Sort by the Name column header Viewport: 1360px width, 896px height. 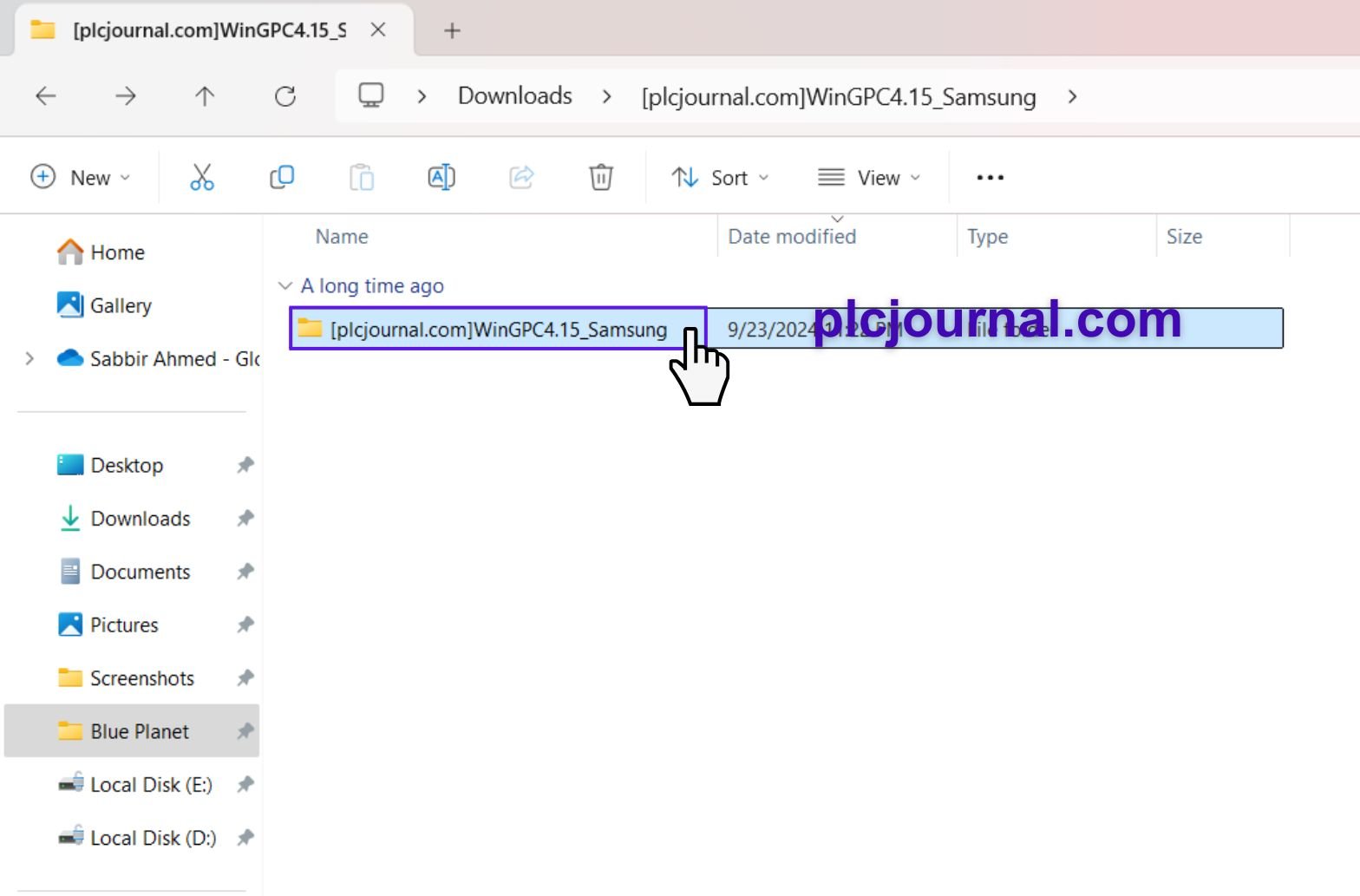(x=342, y=236)
